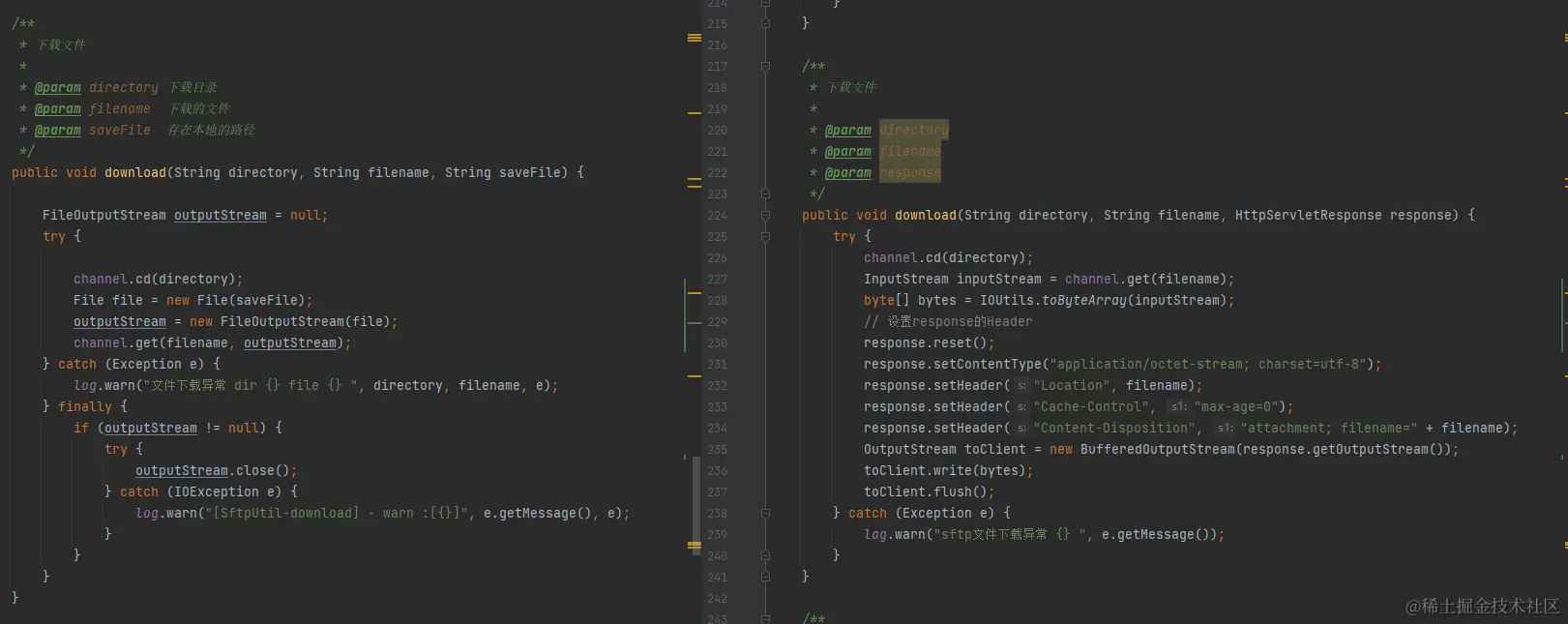Click line number 239 in the gutter
The image size is (1568, 624).
pyautogui.click(x=717, y=535)
